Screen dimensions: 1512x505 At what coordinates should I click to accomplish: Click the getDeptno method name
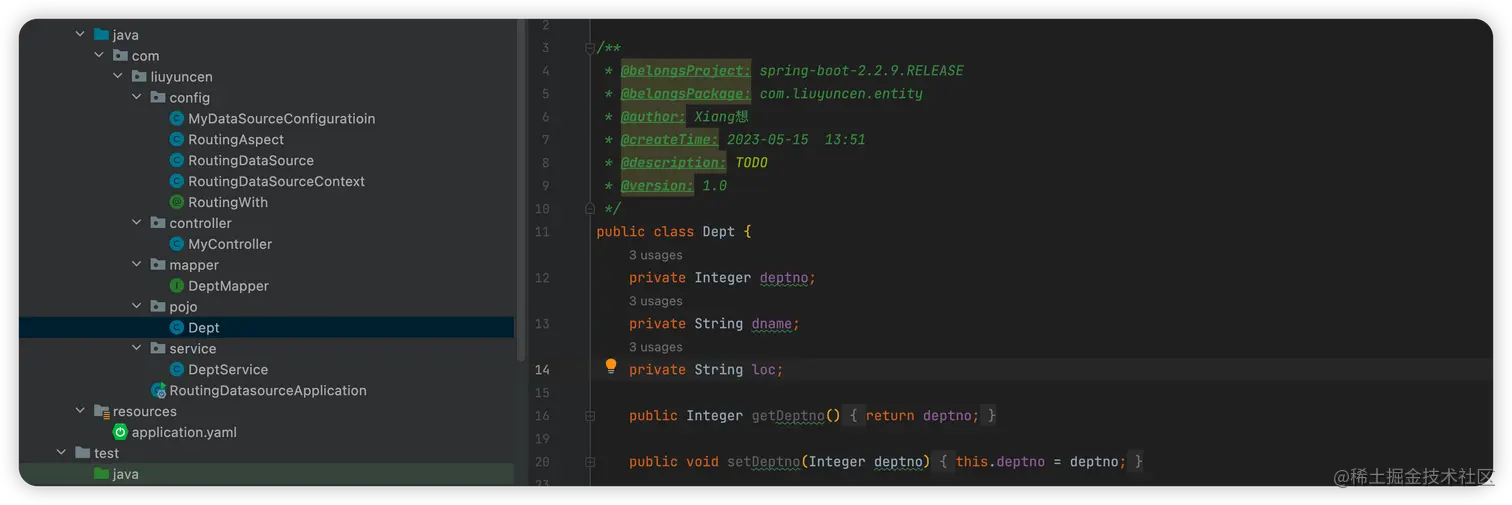pyautogui.click(x=788, y=415)
